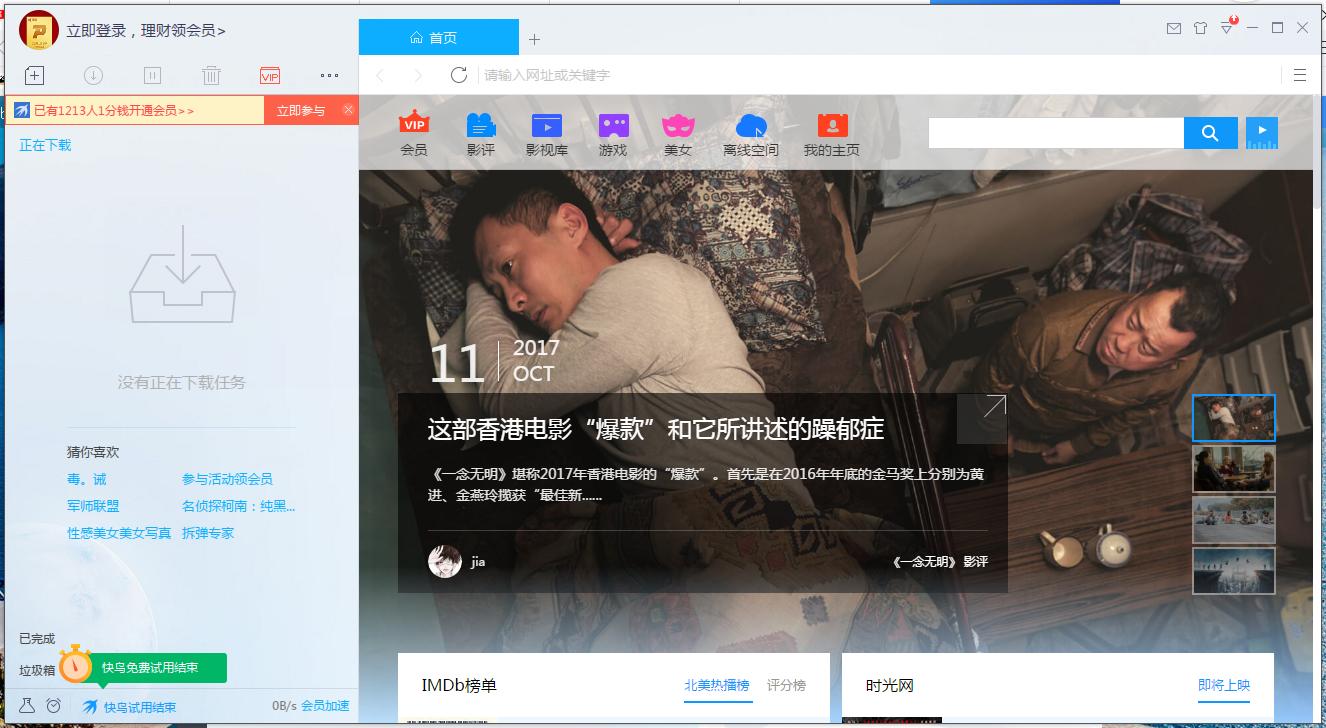Open the browser hamburger menu
Image resolution: width=1326 pixels, height=728 pixels.
click(x=1299, y=74)
